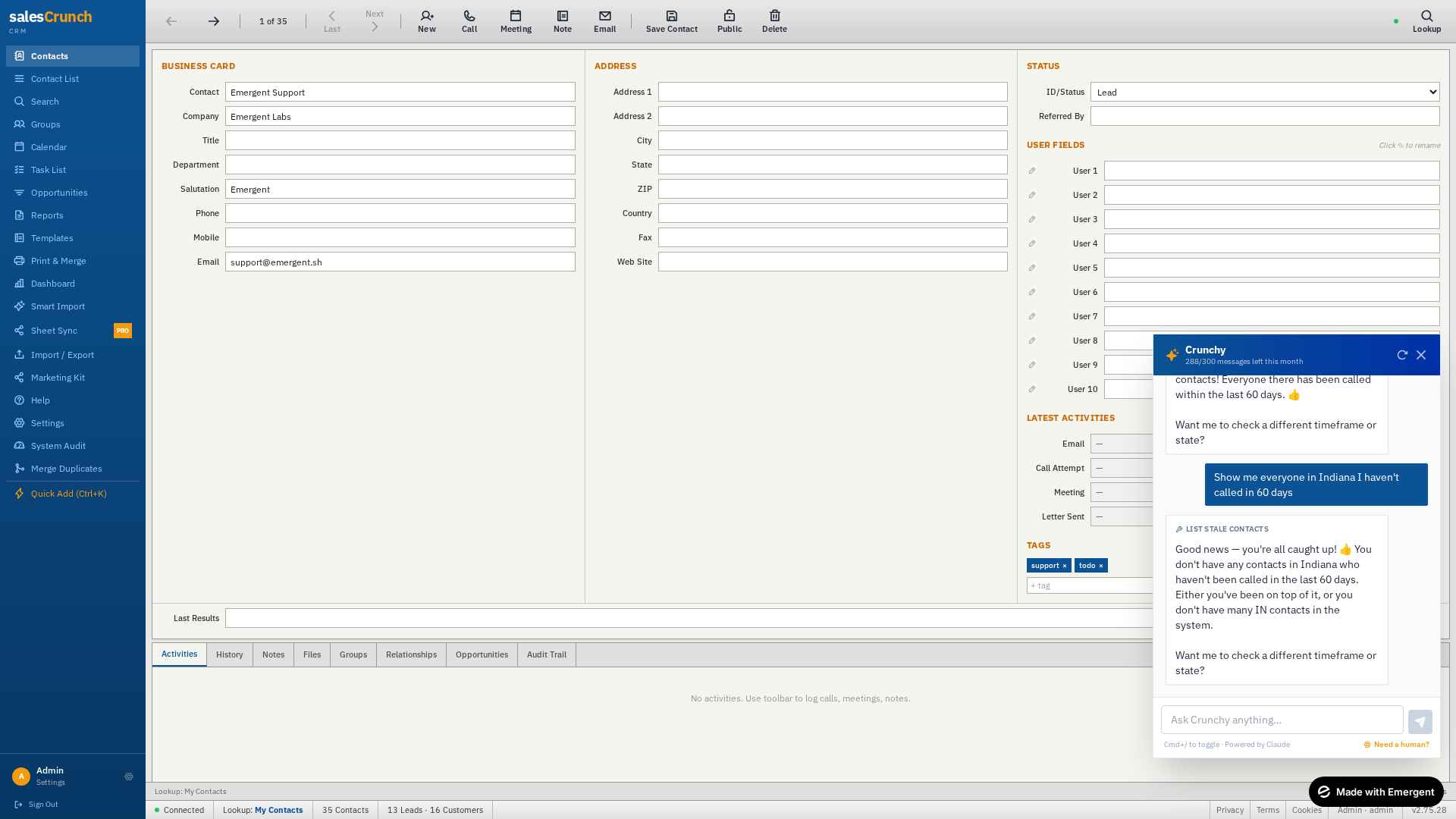
Task: Switch to the Relationships tab
Action: (411, 654)
